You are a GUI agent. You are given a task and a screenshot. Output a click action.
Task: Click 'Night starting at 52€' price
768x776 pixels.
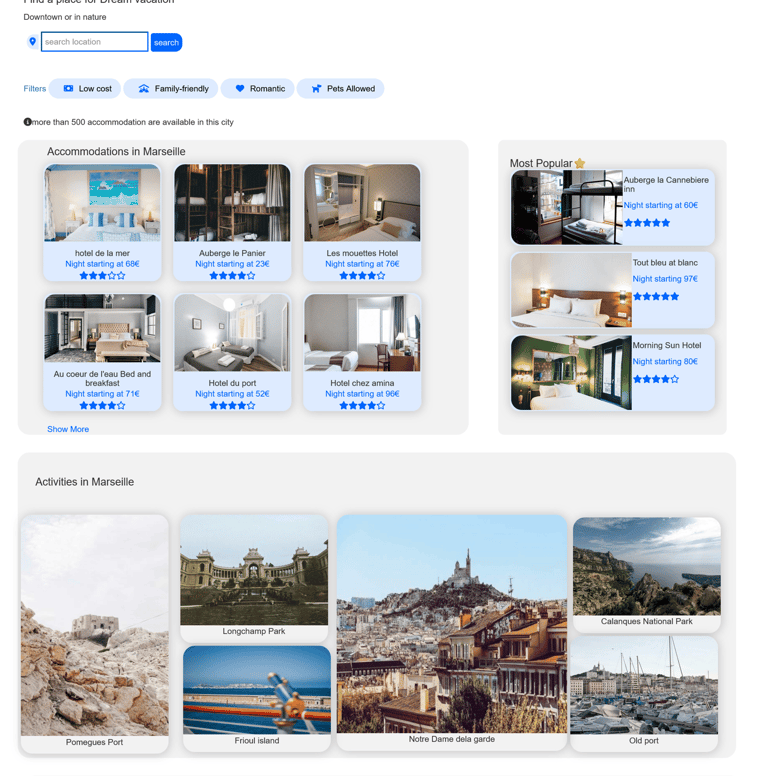click(x=232, y=393)
